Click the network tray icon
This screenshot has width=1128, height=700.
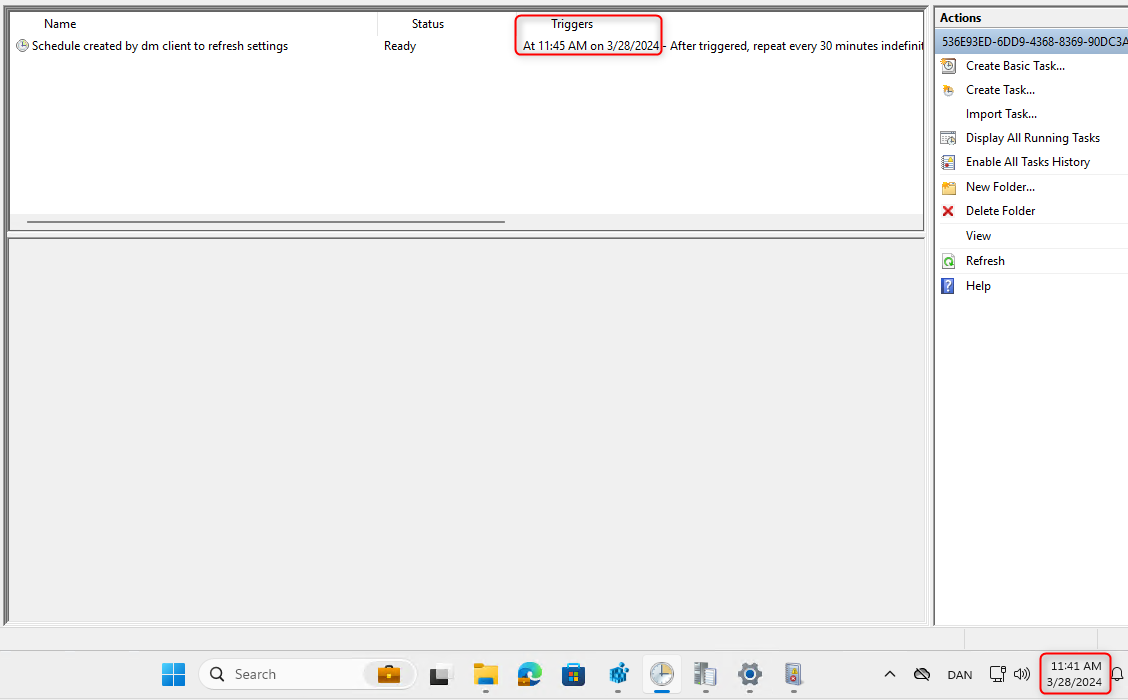tap(997, 674)
